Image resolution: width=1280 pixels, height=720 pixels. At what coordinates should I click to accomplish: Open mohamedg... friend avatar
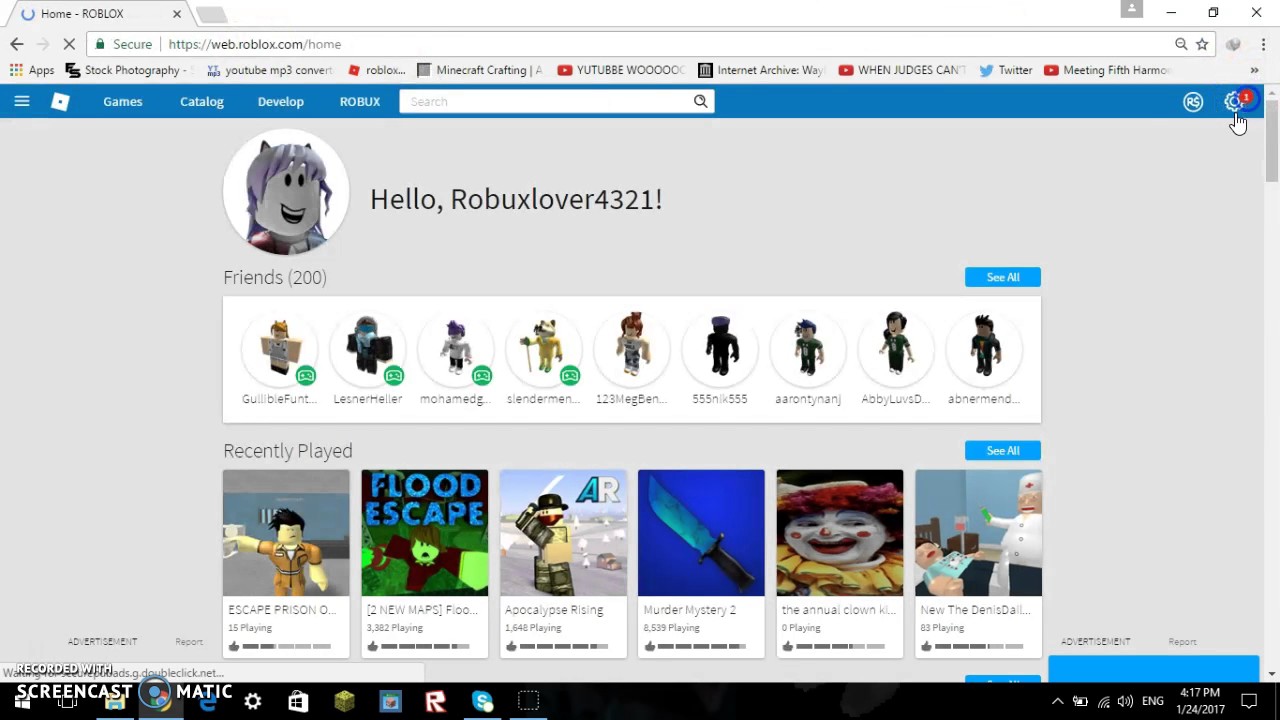pos(455,348)
